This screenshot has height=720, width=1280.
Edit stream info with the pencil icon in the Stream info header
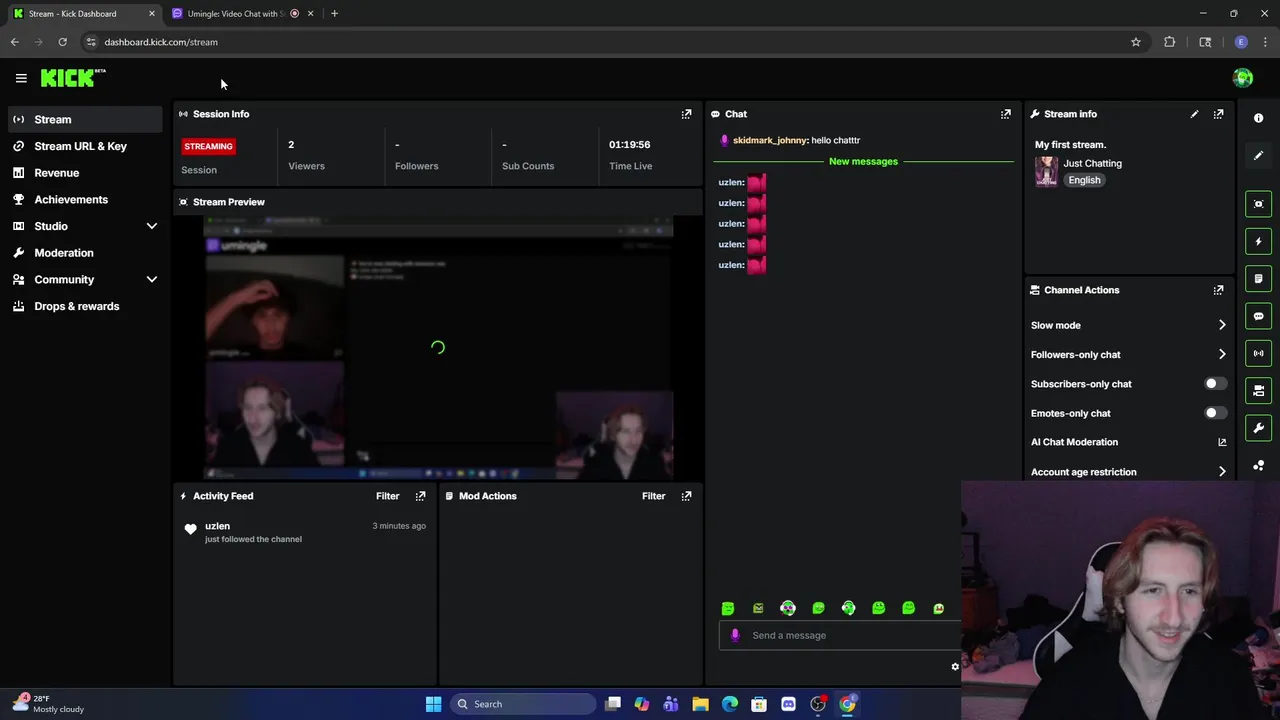tap(1194, 114)
